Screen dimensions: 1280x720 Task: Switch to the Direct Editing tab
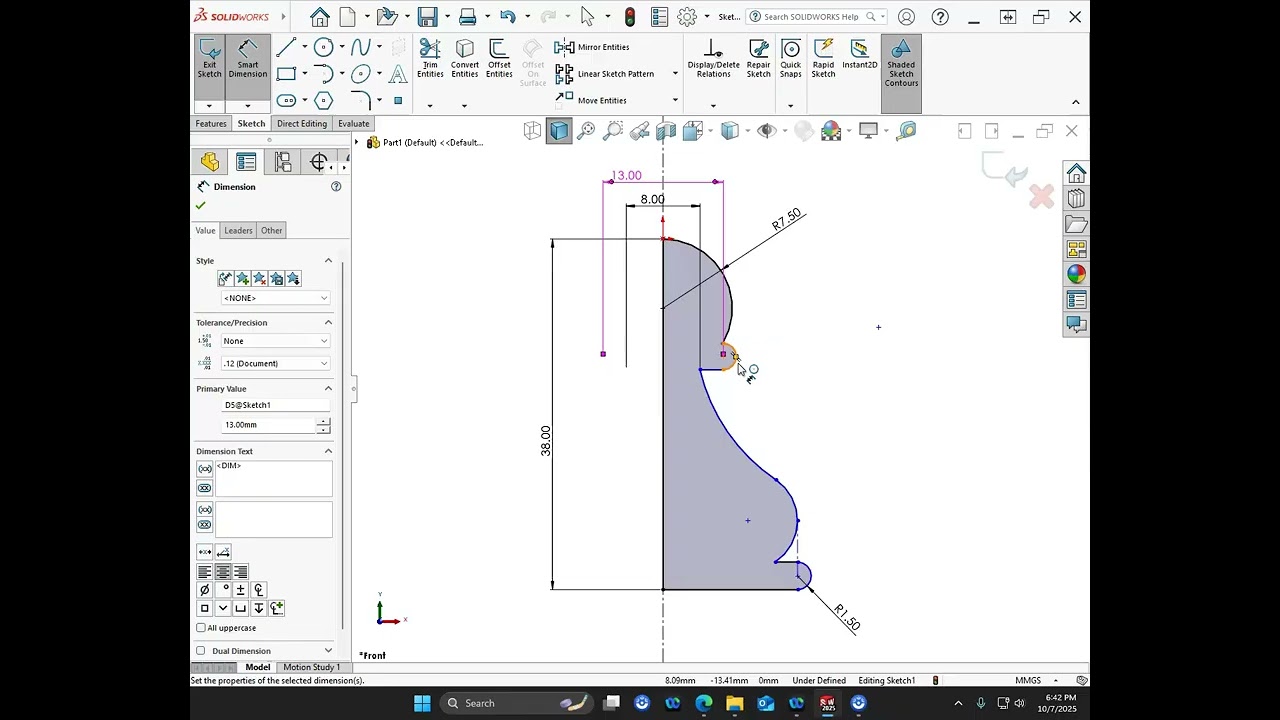click(x=302, y=124)
